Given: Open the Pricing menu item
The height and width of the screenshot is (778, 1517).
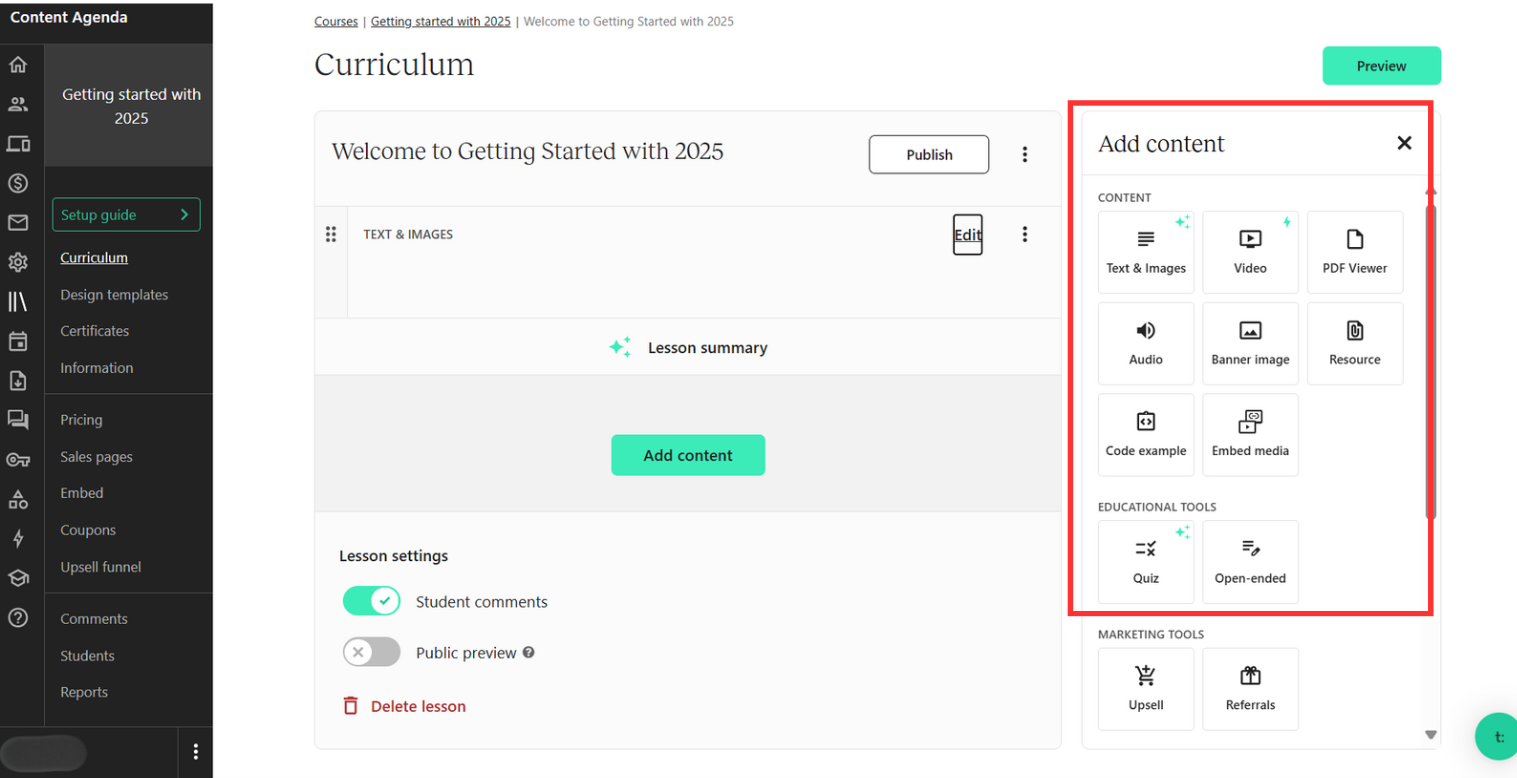Looking at the screenshot, I should coord(81,420).
